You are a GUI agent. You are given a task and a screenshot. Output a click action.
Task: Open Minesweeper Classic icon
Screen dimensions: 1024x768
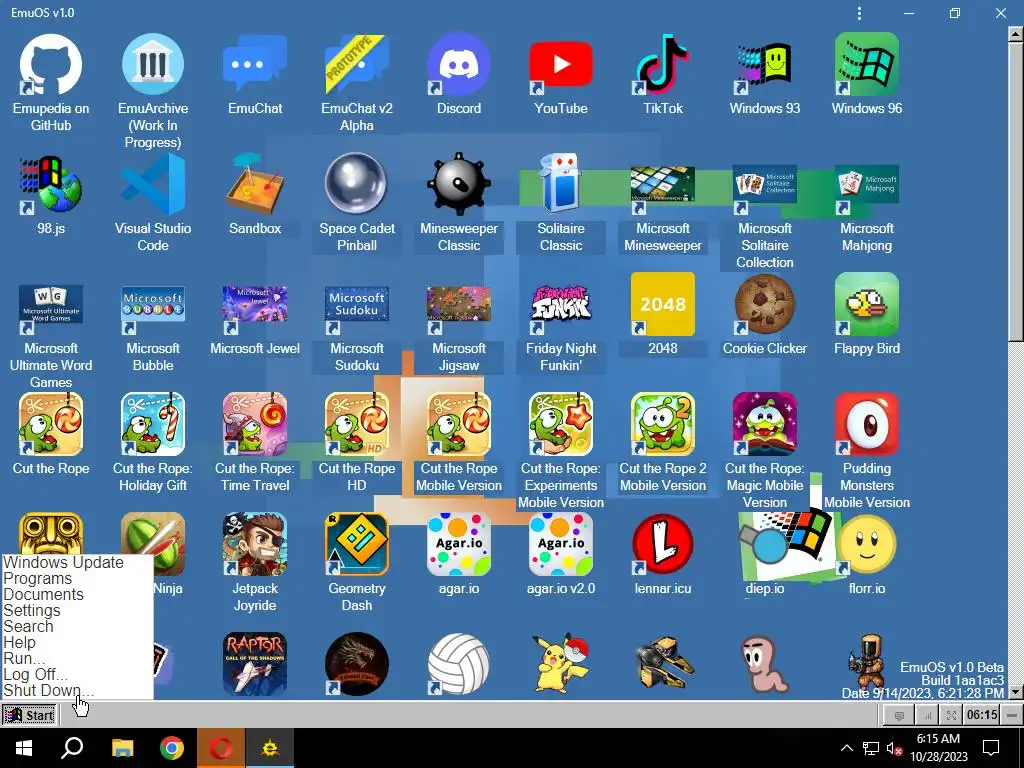(x=458, y=185)
